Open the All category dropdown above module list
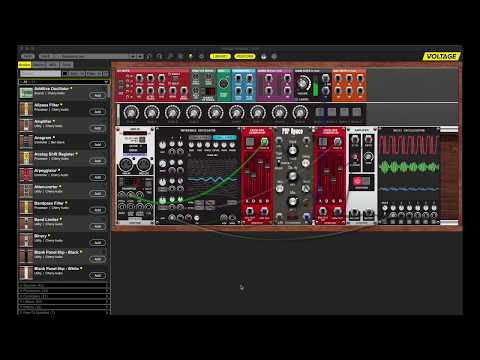This screenshot has width=480, height=360. [64, 82]
